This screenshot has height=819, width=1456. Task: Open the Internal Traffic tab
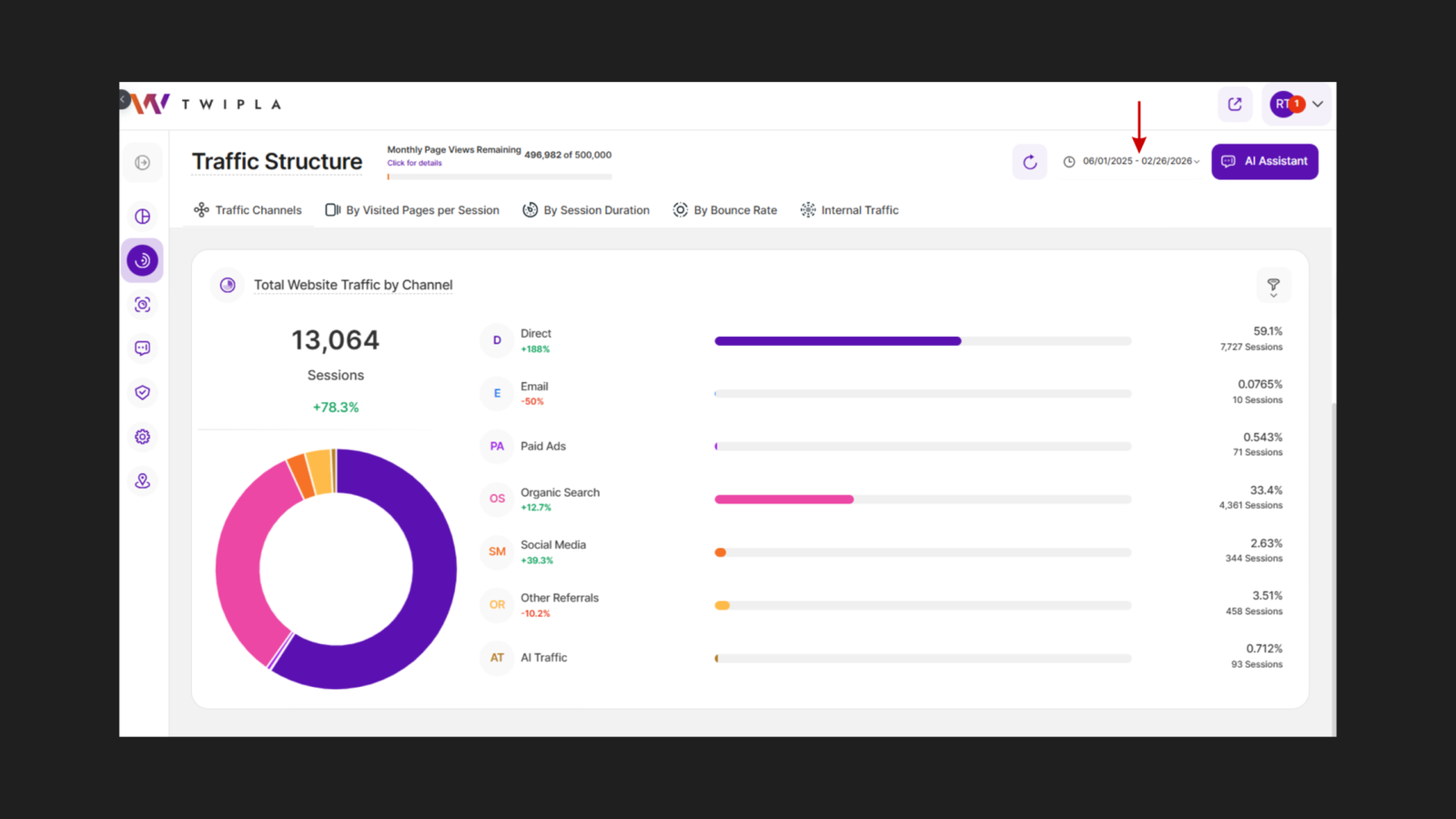pos(849,210)
